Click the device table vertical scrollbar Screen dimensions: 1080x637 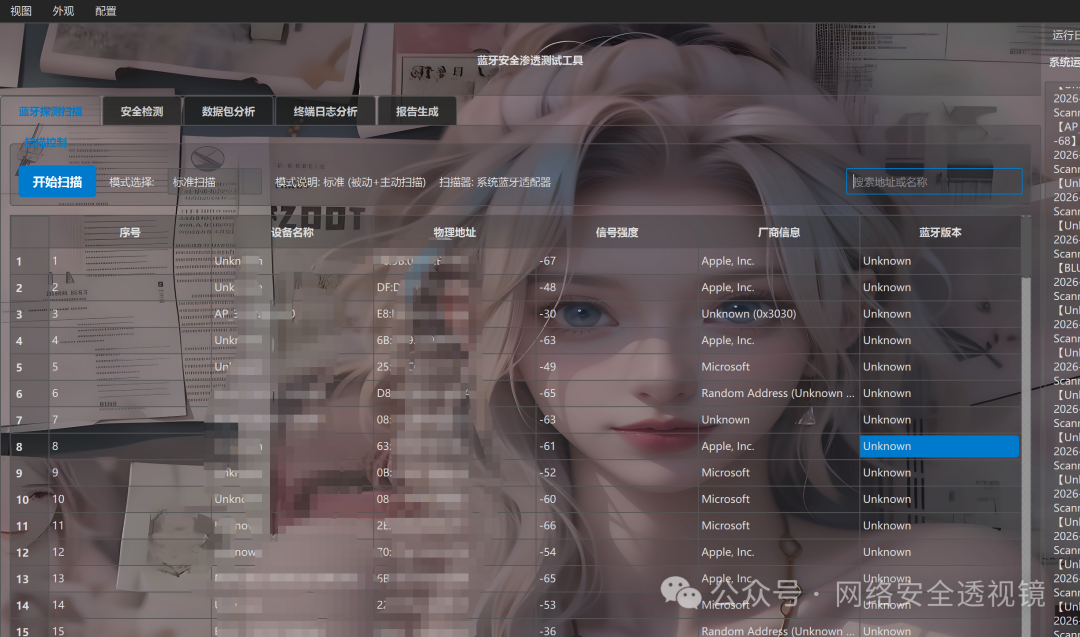point(1026,427)
